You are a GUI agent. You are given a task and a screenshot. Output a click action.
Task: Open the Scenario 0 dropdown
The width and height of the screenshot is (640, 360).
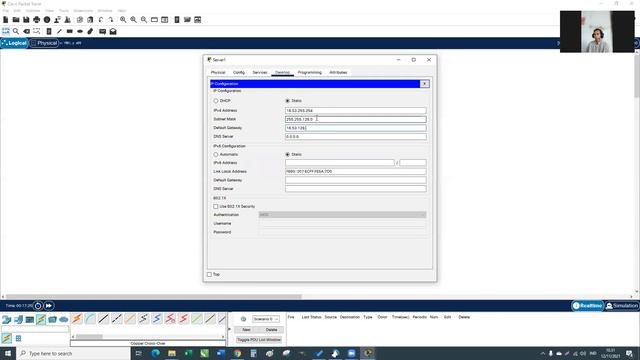(266, 319)
